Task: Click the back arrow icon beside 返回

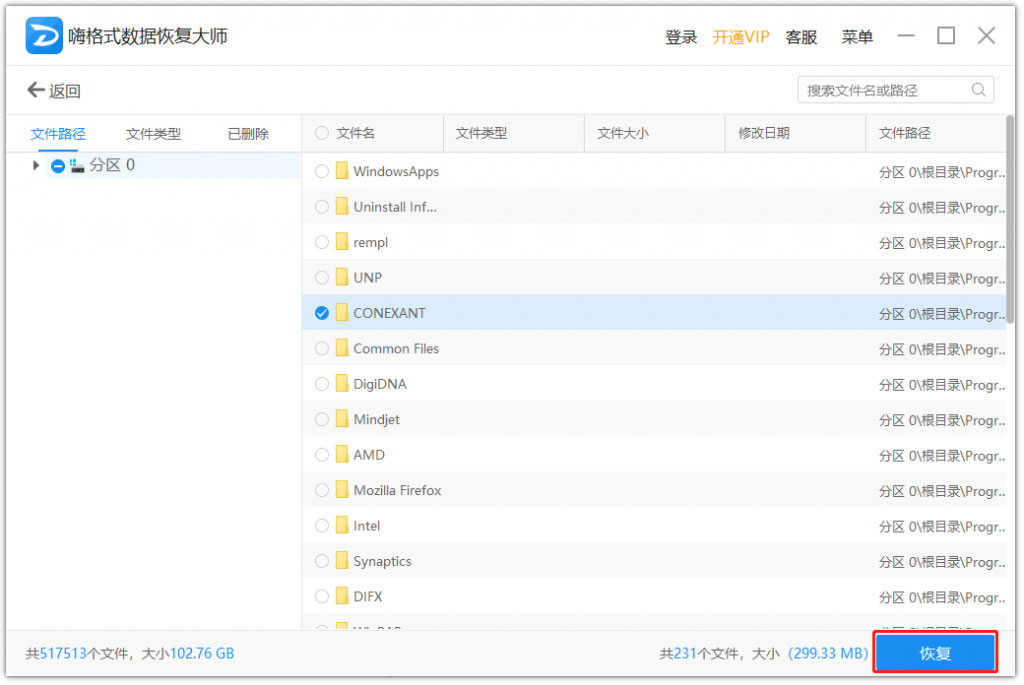Action: click(x=35, y=89)
